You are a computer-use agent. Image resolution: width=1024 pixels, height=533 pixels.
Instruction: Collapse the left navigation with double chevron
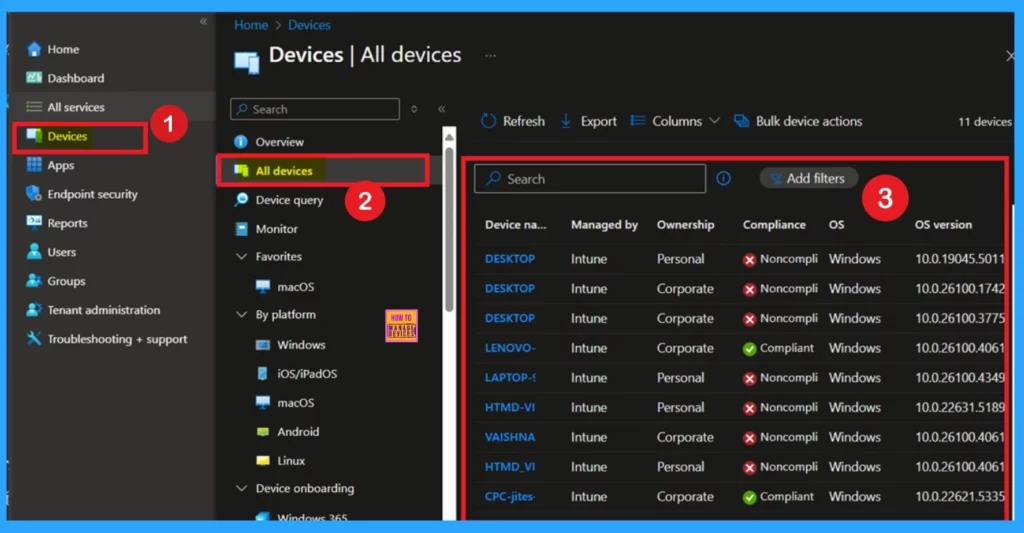204,22
